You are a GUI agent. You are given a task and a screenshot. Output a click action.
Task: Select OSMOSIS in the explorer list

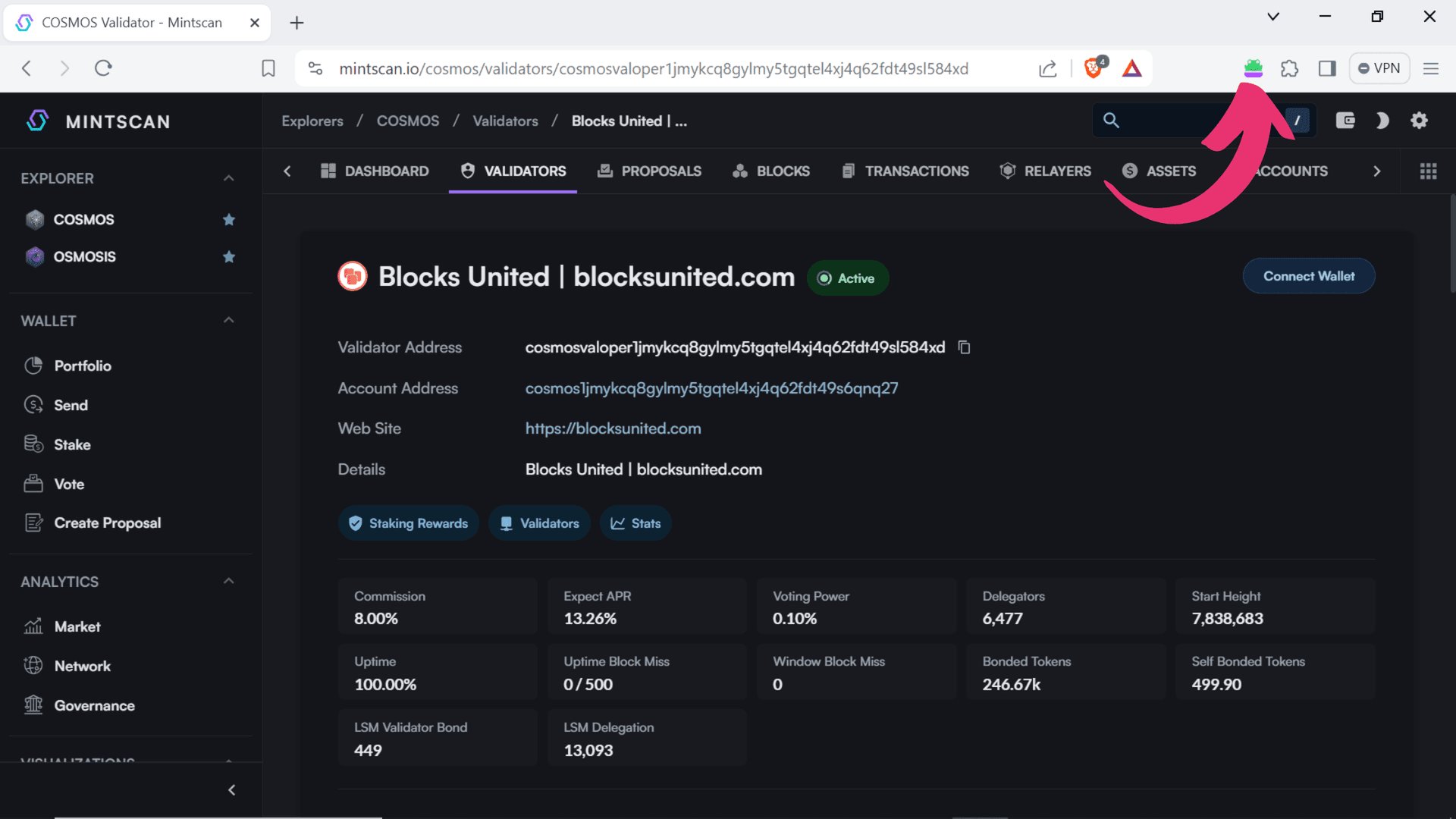pyautogui.click(x=84, y=257)
